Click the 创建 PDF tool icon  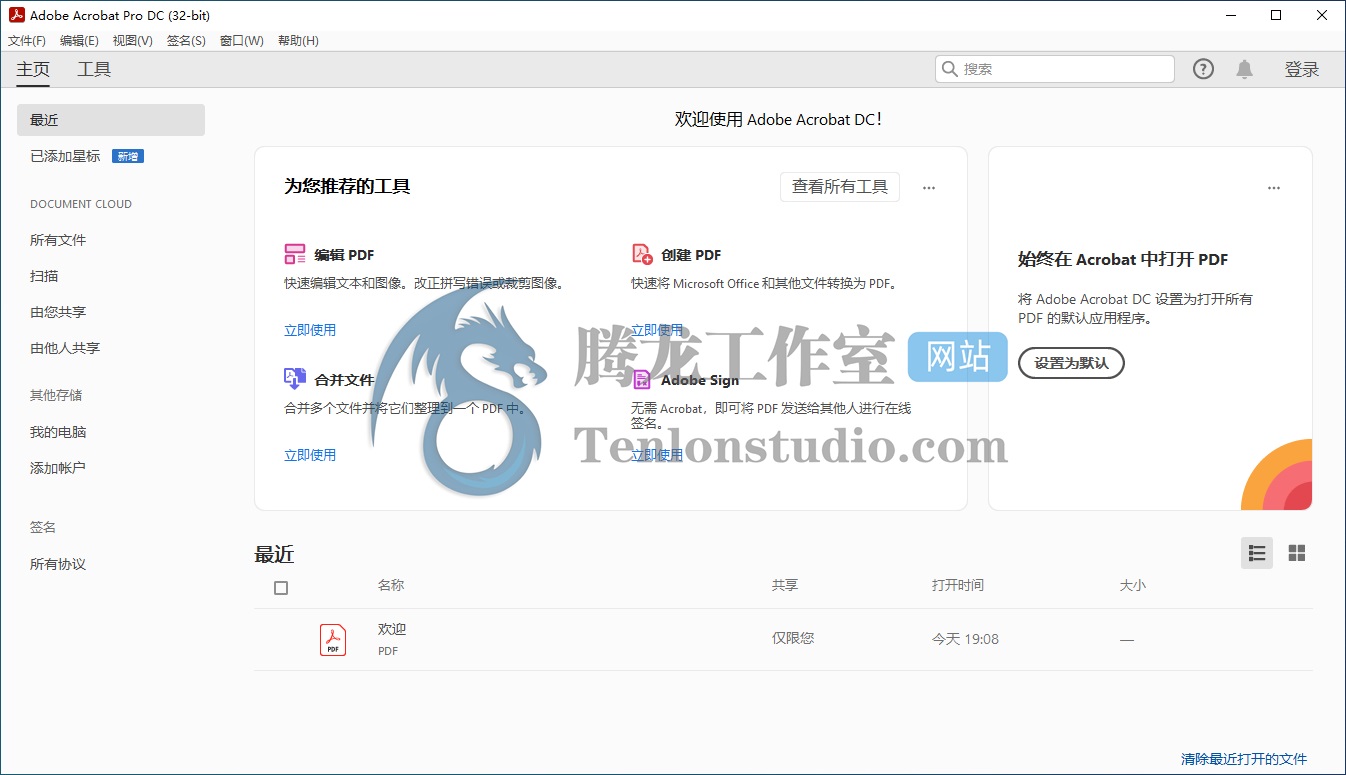click(642, 254)
